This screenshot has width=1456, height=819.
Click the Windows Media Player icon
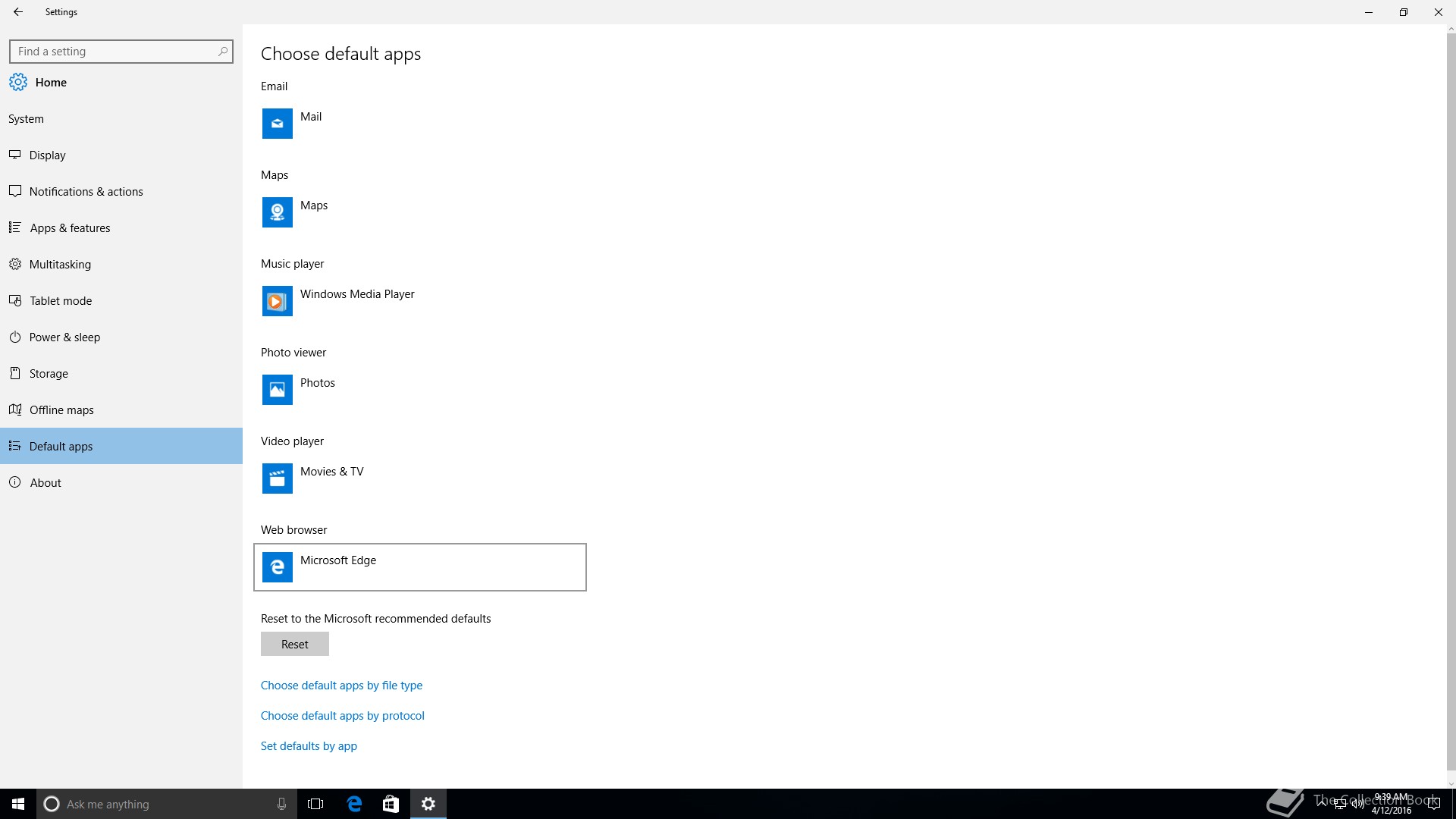tap(278, 301)
